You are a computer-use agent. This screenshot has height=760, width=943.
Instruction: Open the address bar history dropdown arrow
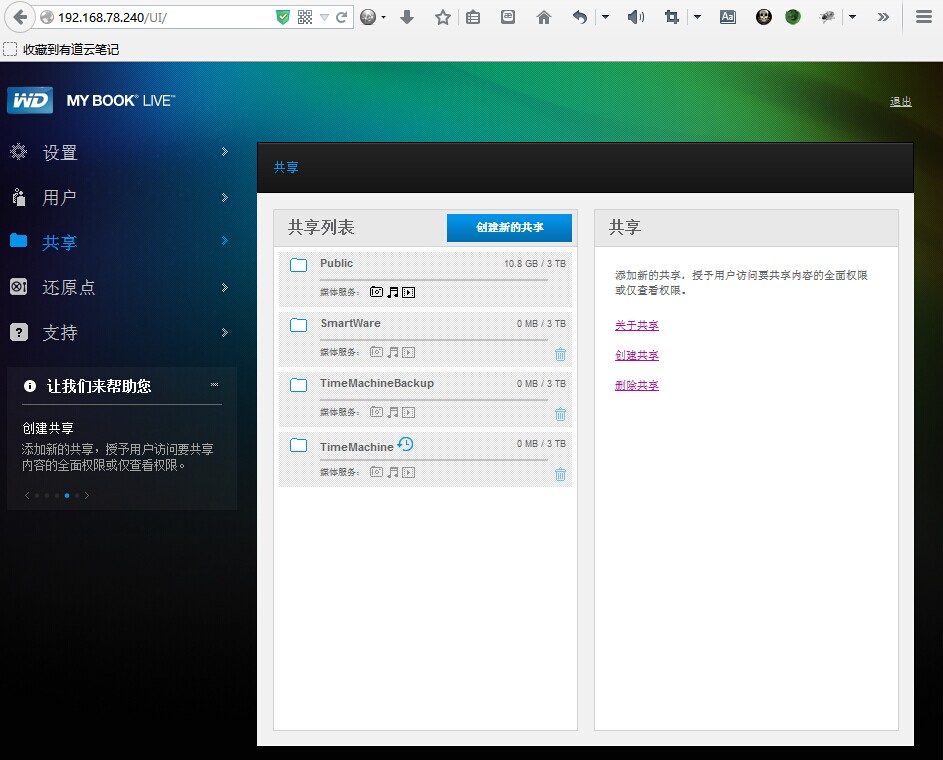[324, 17]
